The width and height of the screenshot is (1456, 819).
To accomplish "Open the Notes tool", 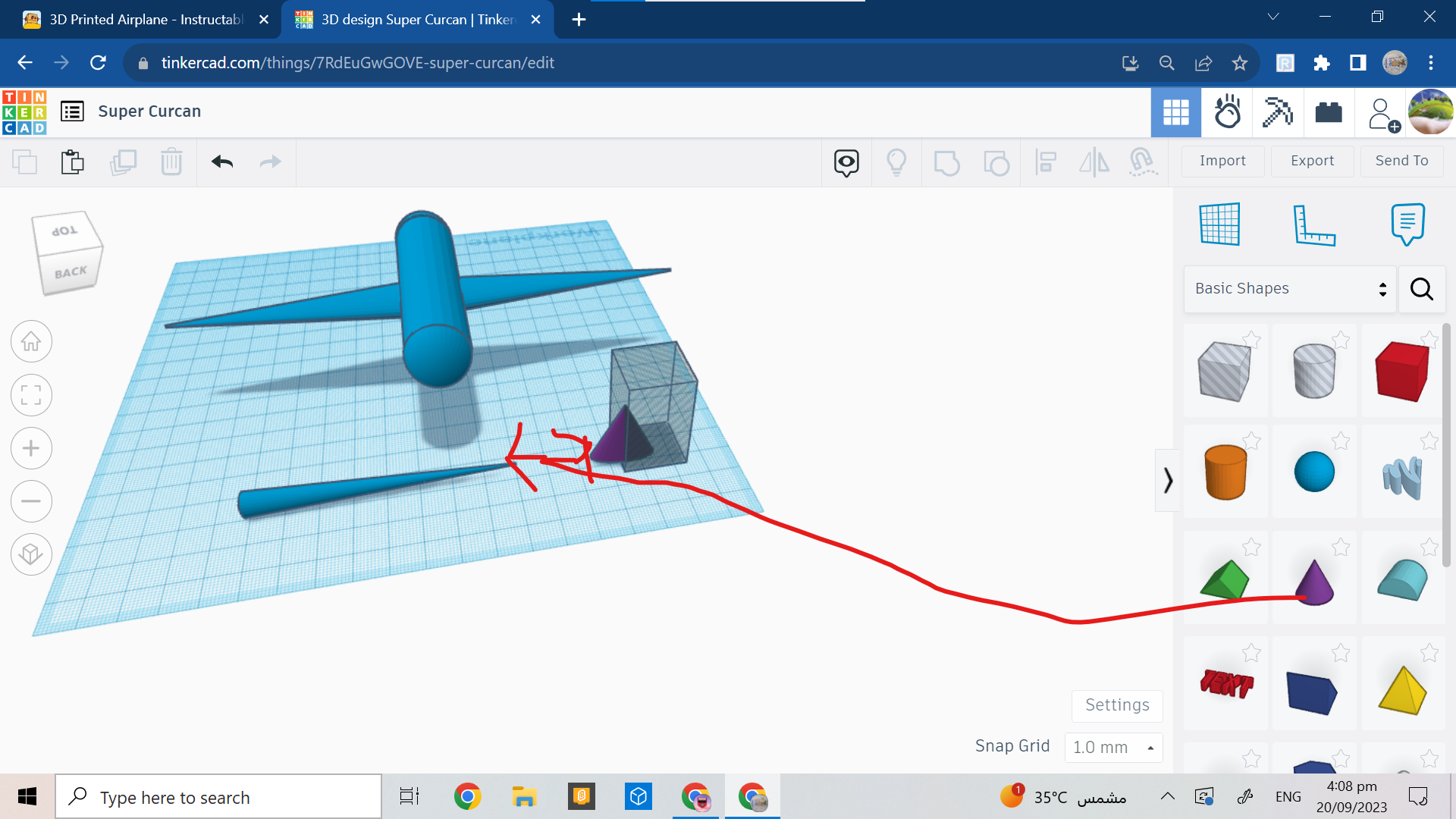I will point(1407,224).
